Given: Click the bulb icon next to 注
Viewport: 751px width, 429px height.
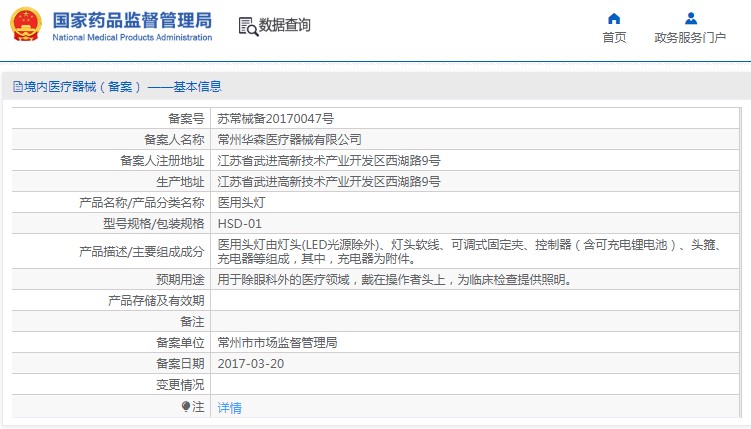Looking at the screenshot, I should pyautogui.click(x=185, y=407).
